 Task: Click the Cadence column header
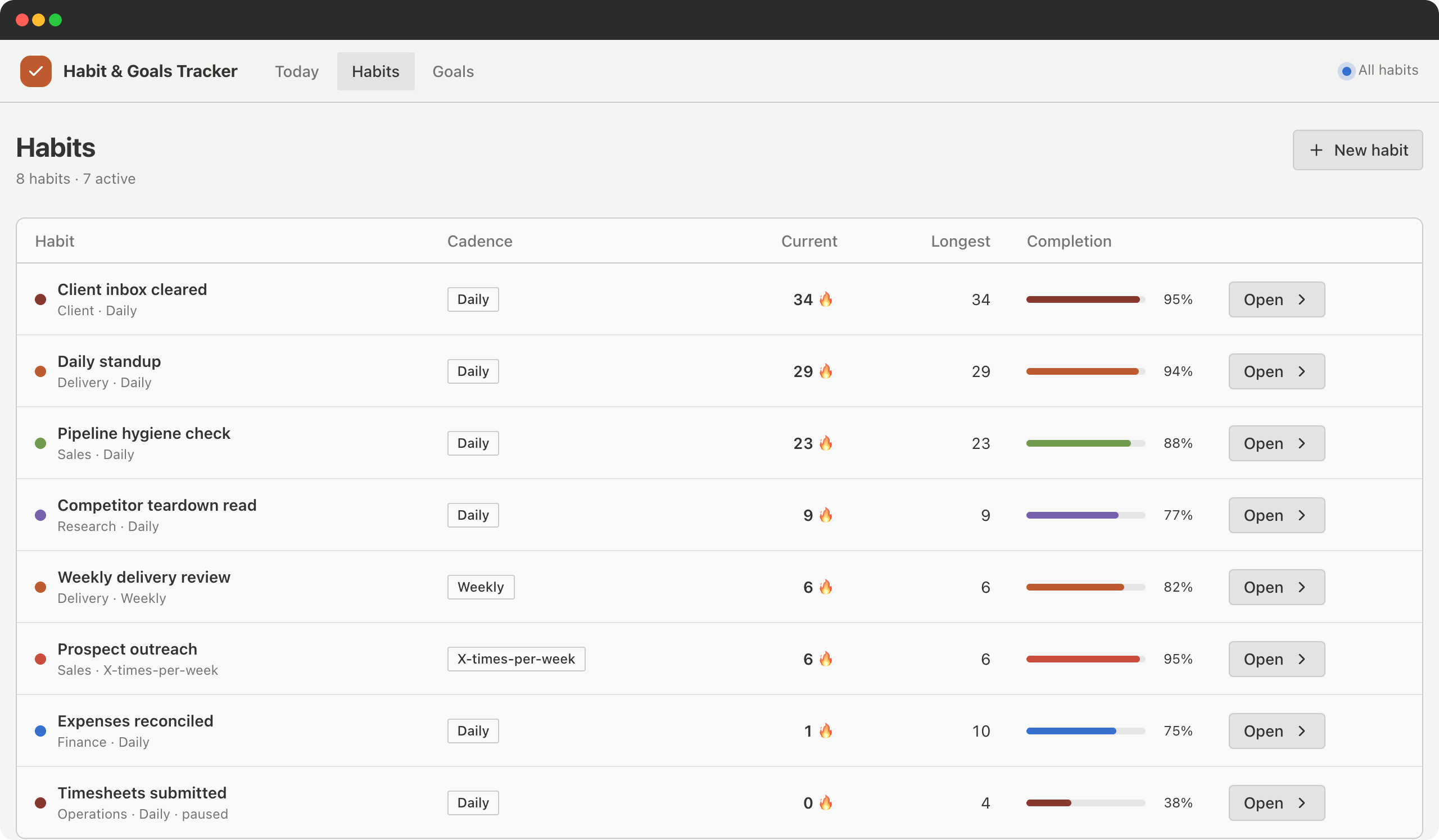coord(479,241)
